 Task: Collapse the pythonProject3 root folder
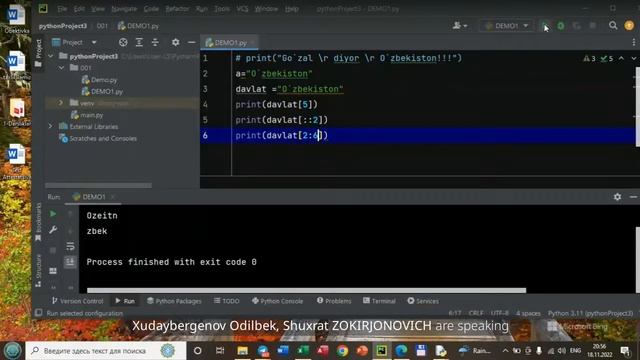pyautogui.click(x=51, y=56)
